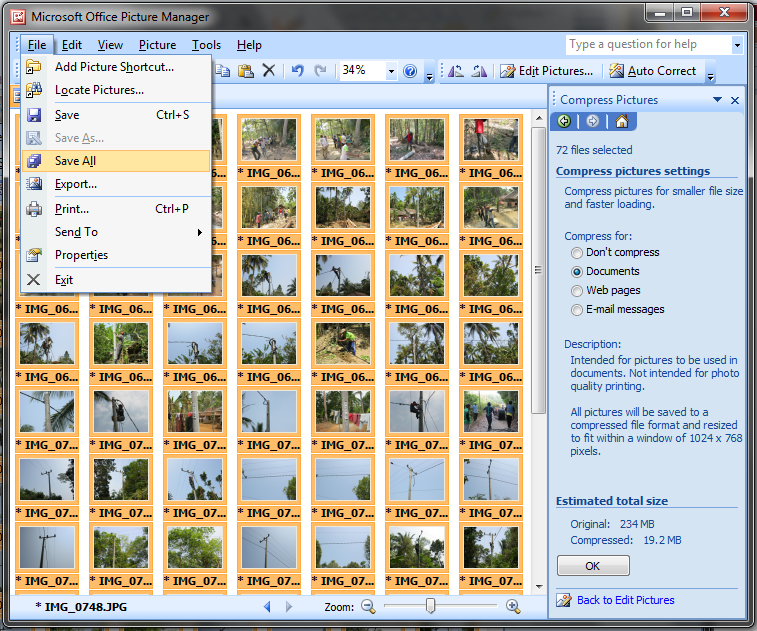Click the Rotate Left icon
Viewport: 757px width, 631px height.
pos(456,71)
